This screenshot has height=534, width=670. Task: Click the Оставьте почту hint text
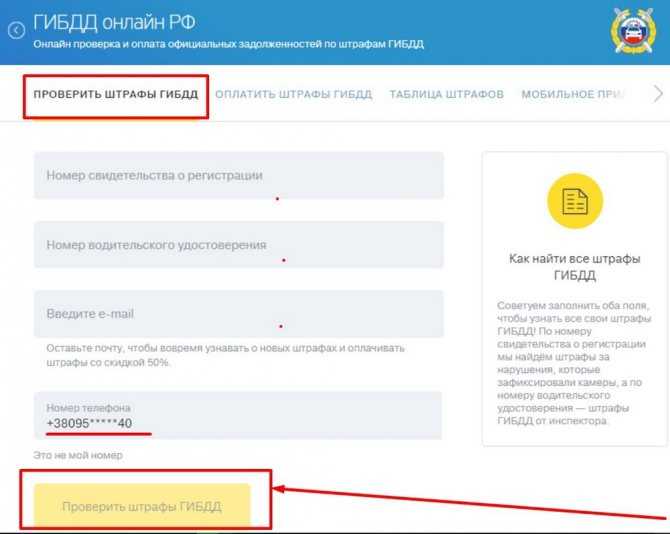point(225,355)
